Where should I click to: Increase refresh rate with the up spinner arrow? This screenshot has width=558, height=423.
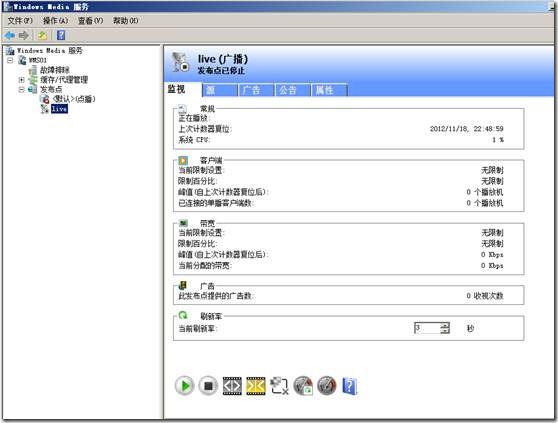tap(445, 325)
